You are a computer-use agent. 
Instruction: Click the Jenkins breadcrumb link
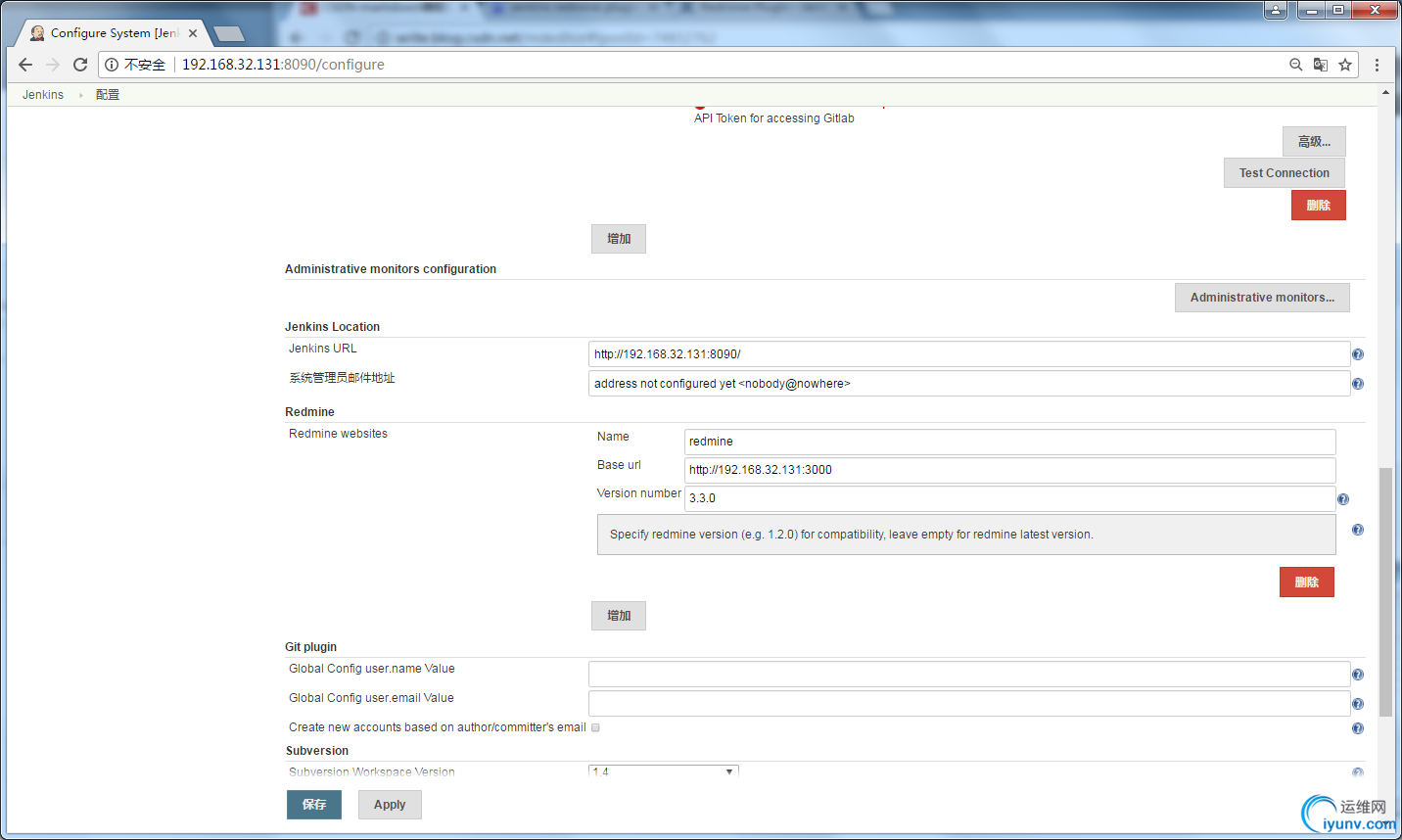pyautogui.click(x=43, y=95)
